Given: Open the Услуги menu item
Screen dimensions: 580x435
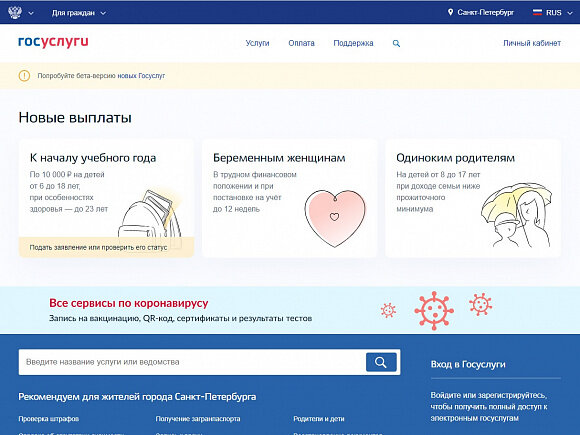Looking at the screenshot, I should click(257, 43).
